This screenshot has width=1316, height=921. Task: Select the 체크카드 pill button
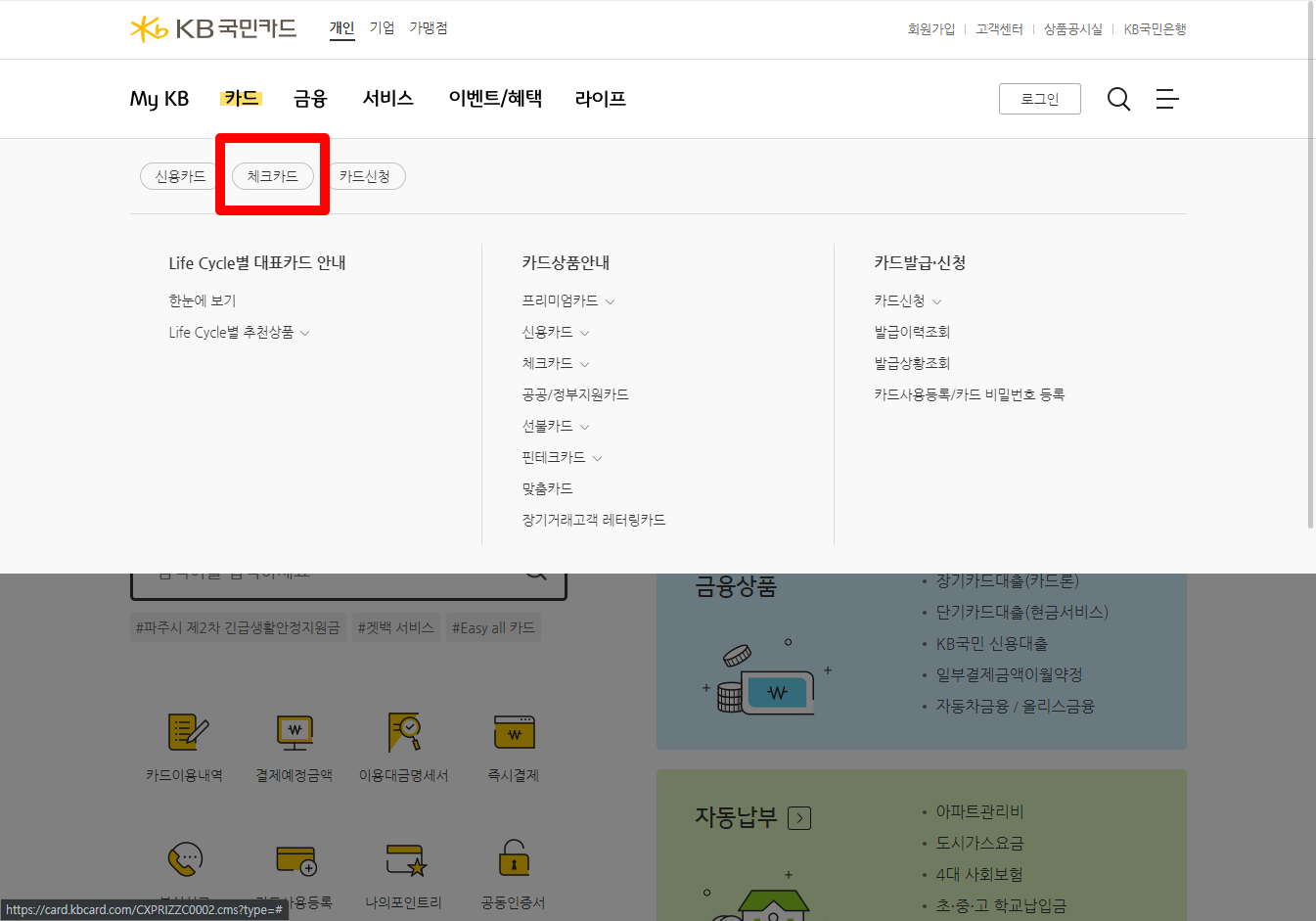pyautogui.click(x=272, y=176)
